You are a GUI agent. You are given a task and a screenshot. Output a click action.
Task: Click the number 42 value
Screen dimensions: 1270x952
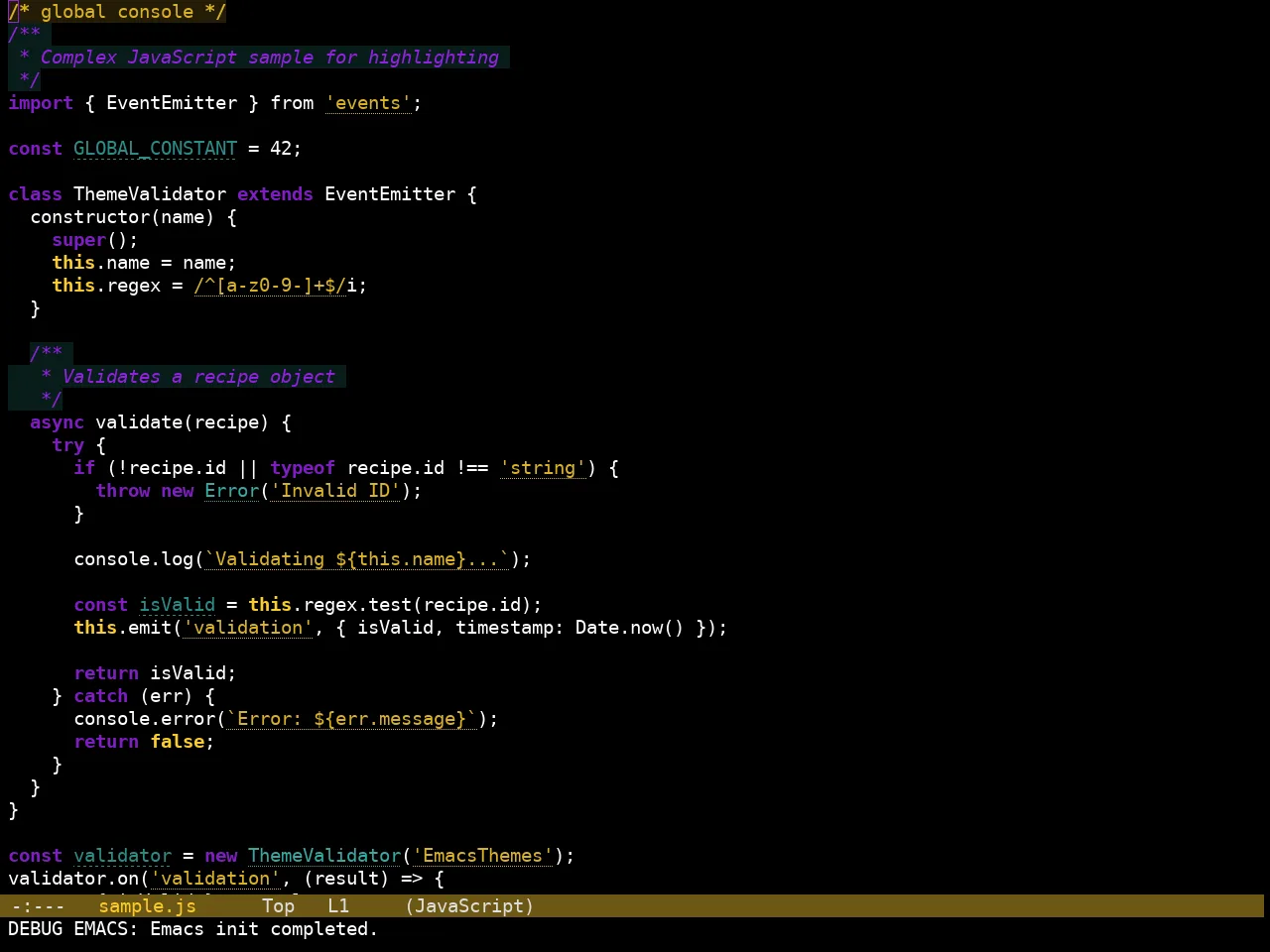click(281, 149)
